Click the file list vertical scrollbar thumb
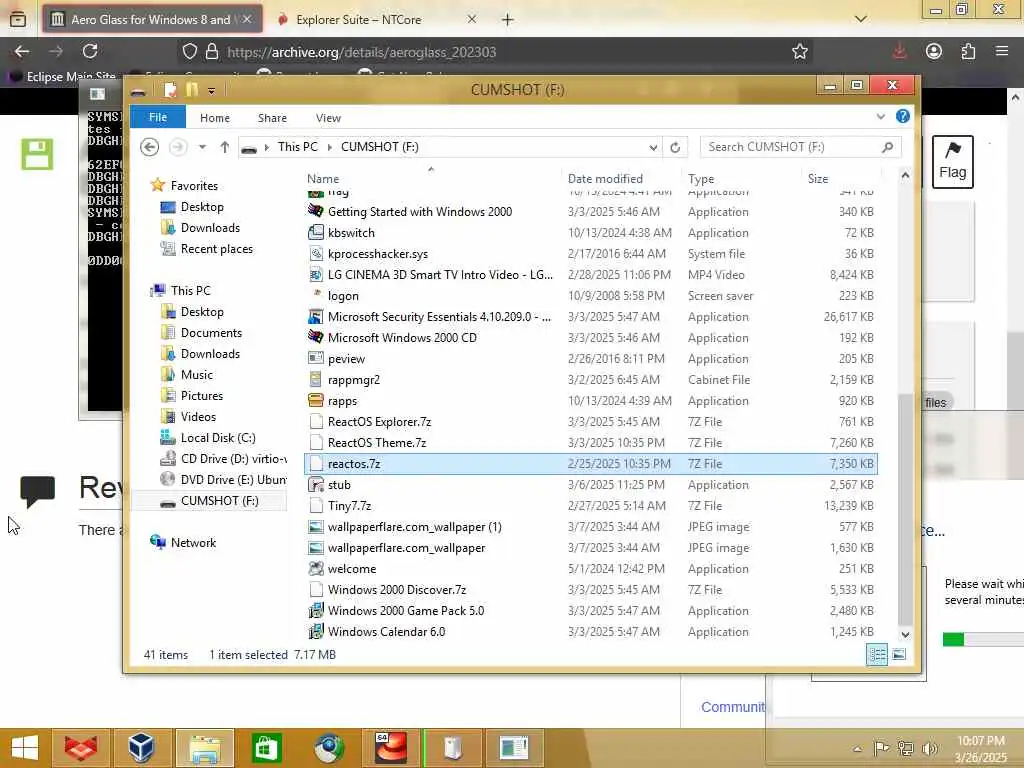Image resolution: width=1024 pixels, height=768 pixels. coord(905,509)
